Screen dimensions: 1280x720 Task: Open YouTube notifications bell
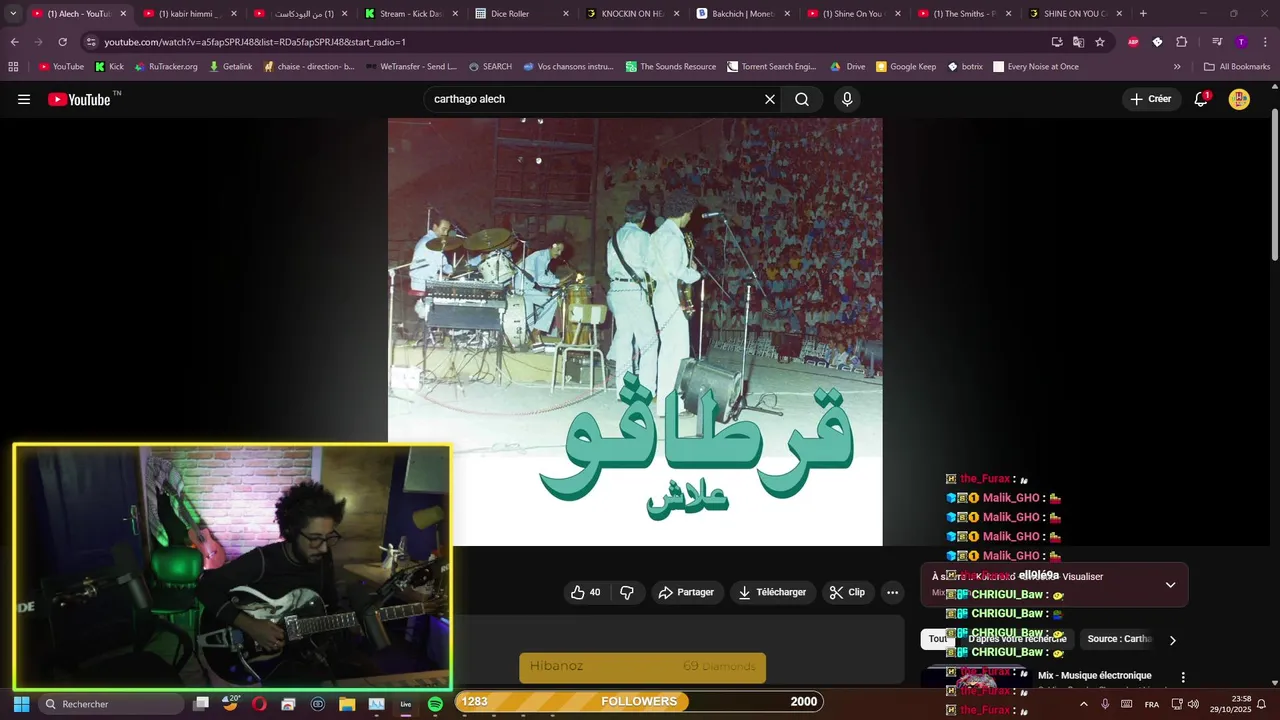click(x=1201, y=99)
